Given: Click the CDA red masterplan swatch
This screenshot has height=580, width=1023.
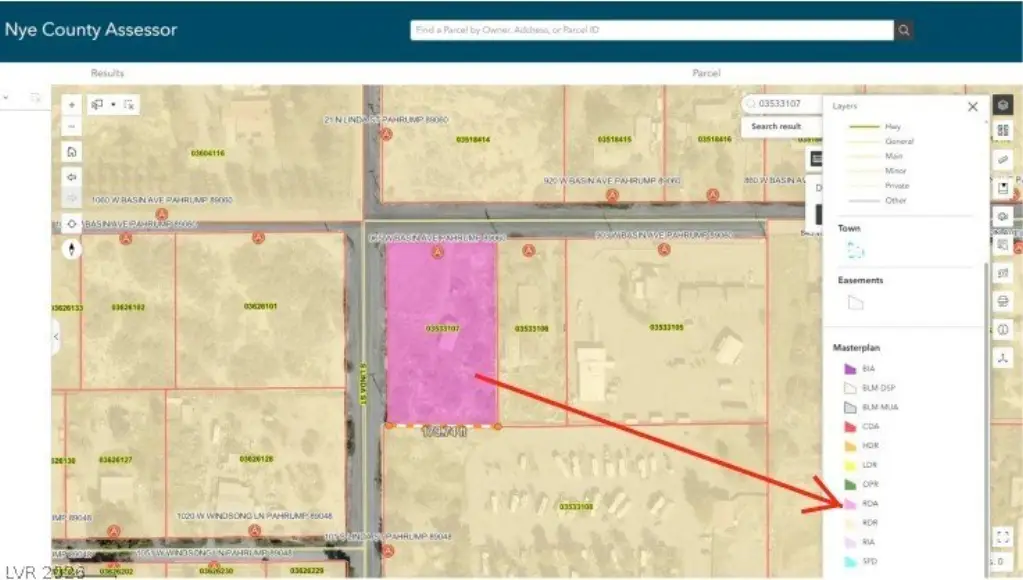Looking at the screenshot, I should point(850,427).
